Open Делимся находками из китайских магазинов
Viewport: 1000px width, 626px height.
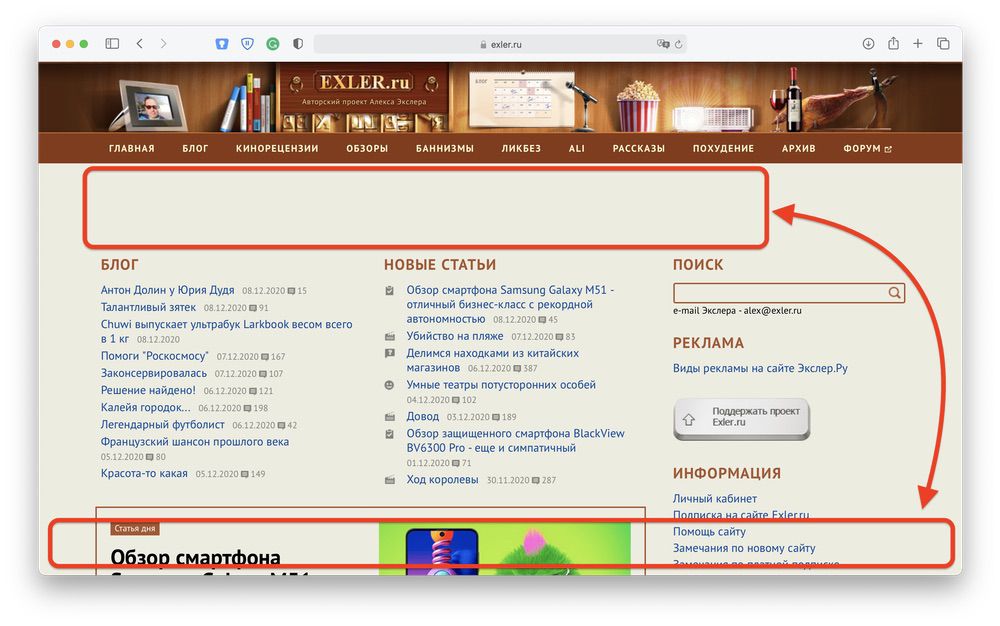[x=492, y=360]
